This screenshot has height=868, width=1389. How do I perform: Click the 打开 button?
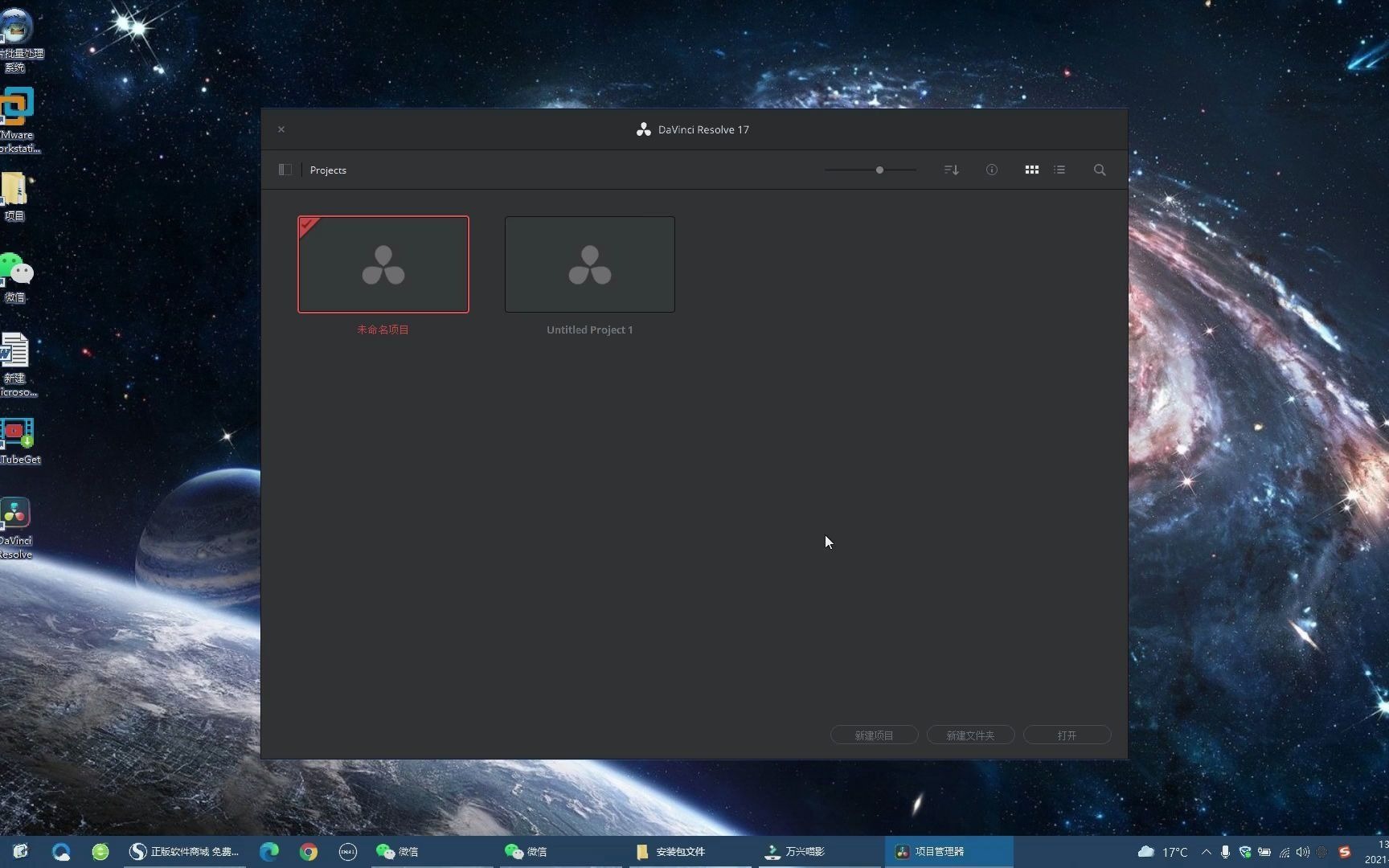[1067, 735]
